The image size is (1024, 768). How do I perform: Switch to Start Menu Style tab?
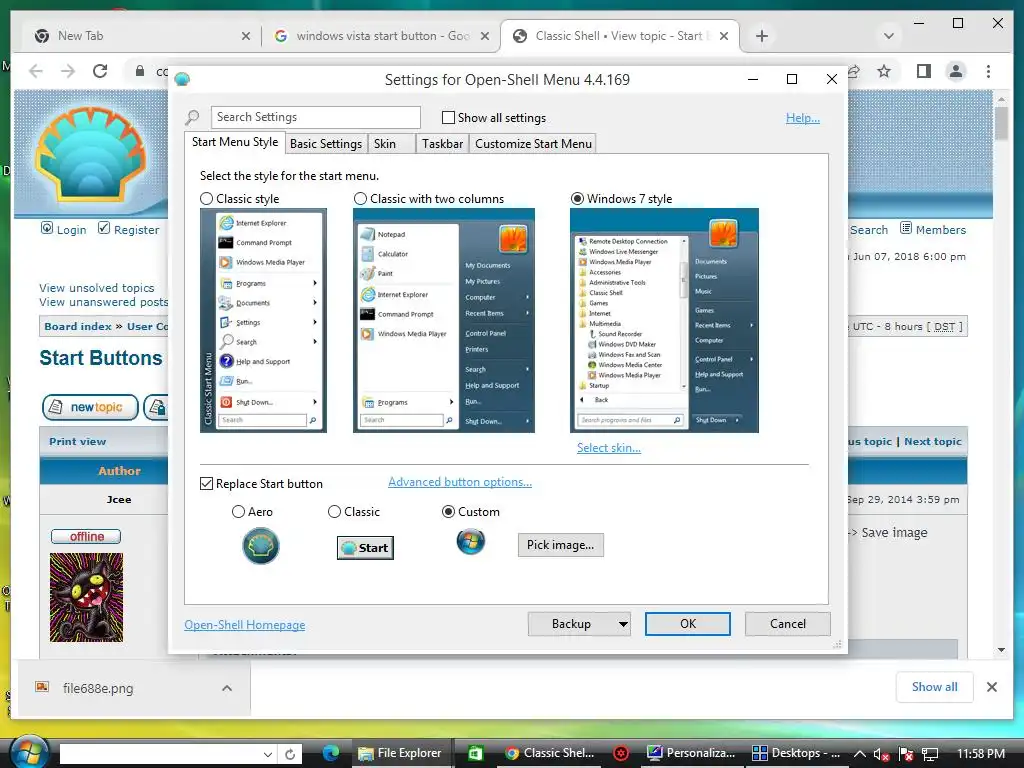[x=234, y=142]
